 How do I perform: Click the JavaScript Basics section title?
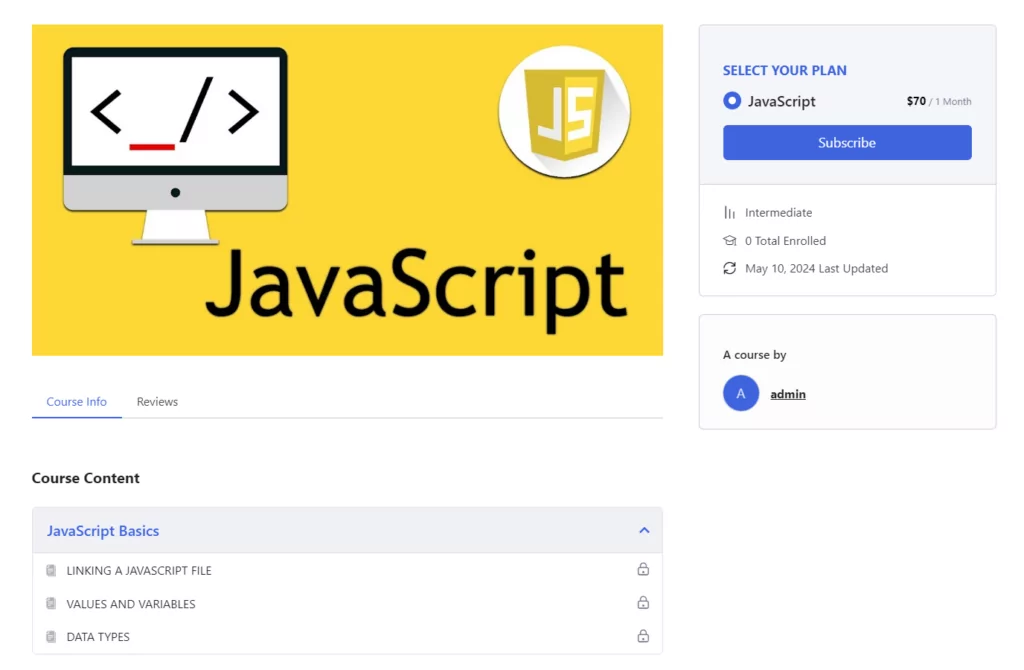103,531
